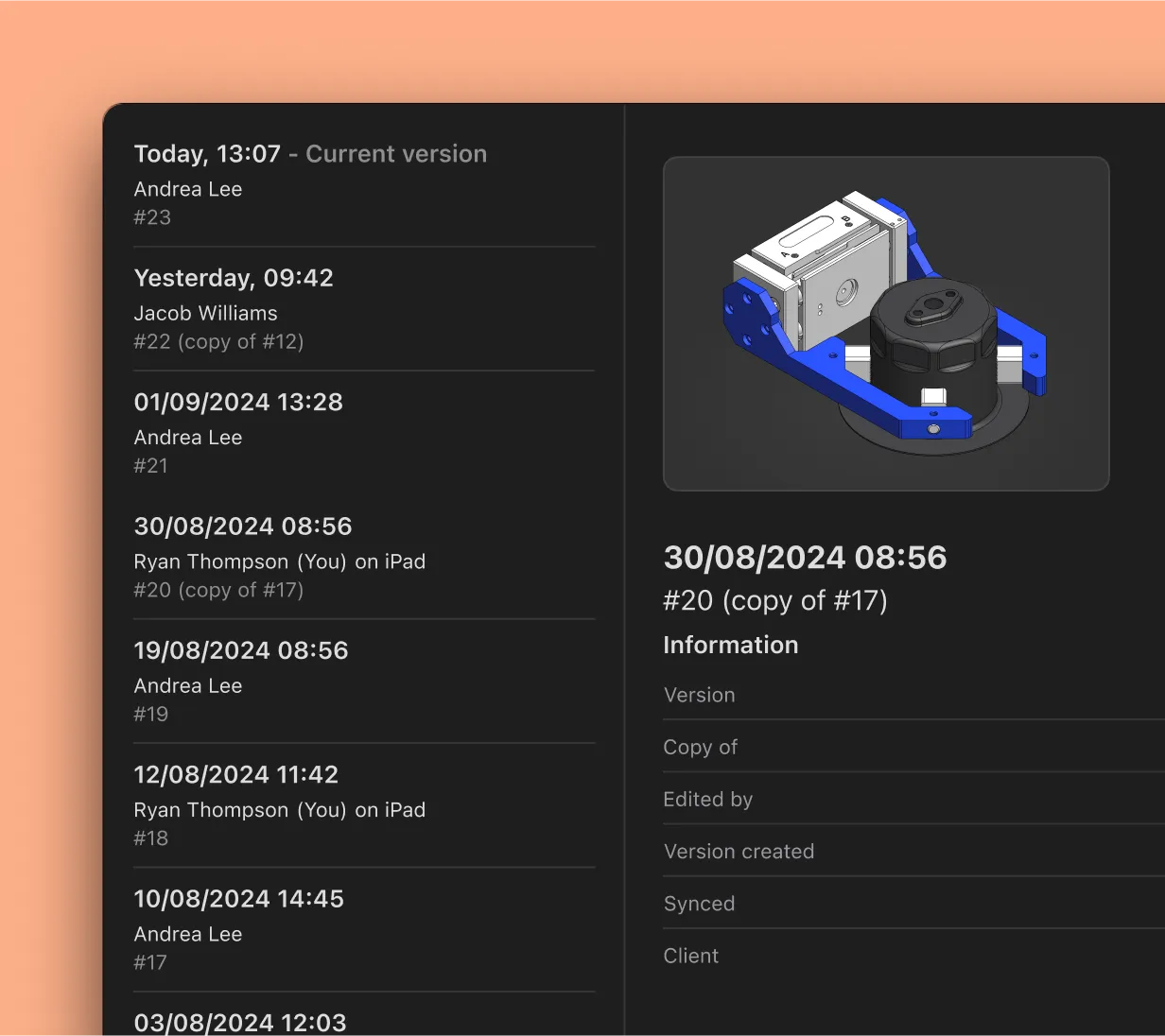Click the Version created info row
The image size is (1165, 1036).
913,851
